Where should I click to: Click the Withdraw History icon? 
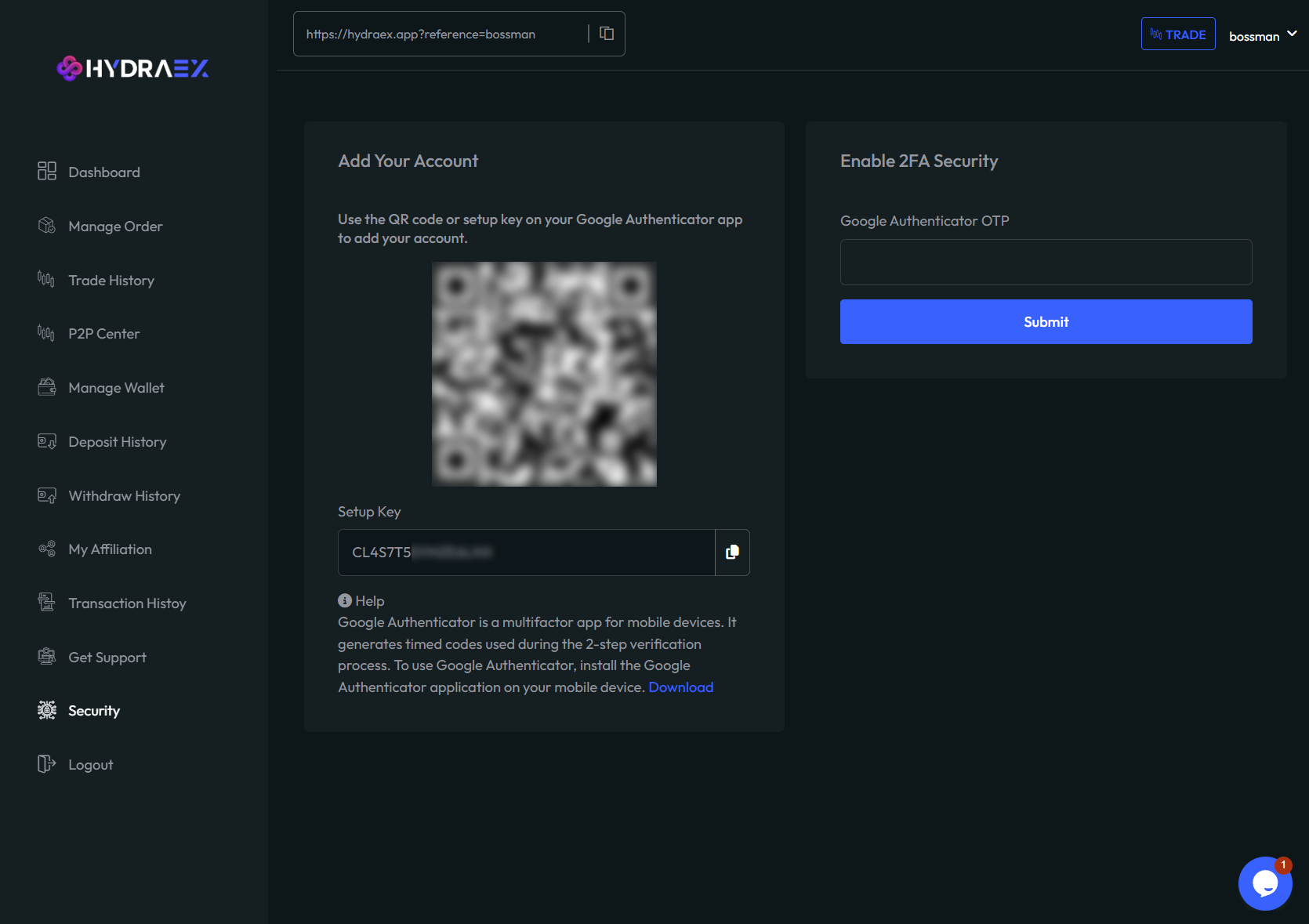[47, 495]
